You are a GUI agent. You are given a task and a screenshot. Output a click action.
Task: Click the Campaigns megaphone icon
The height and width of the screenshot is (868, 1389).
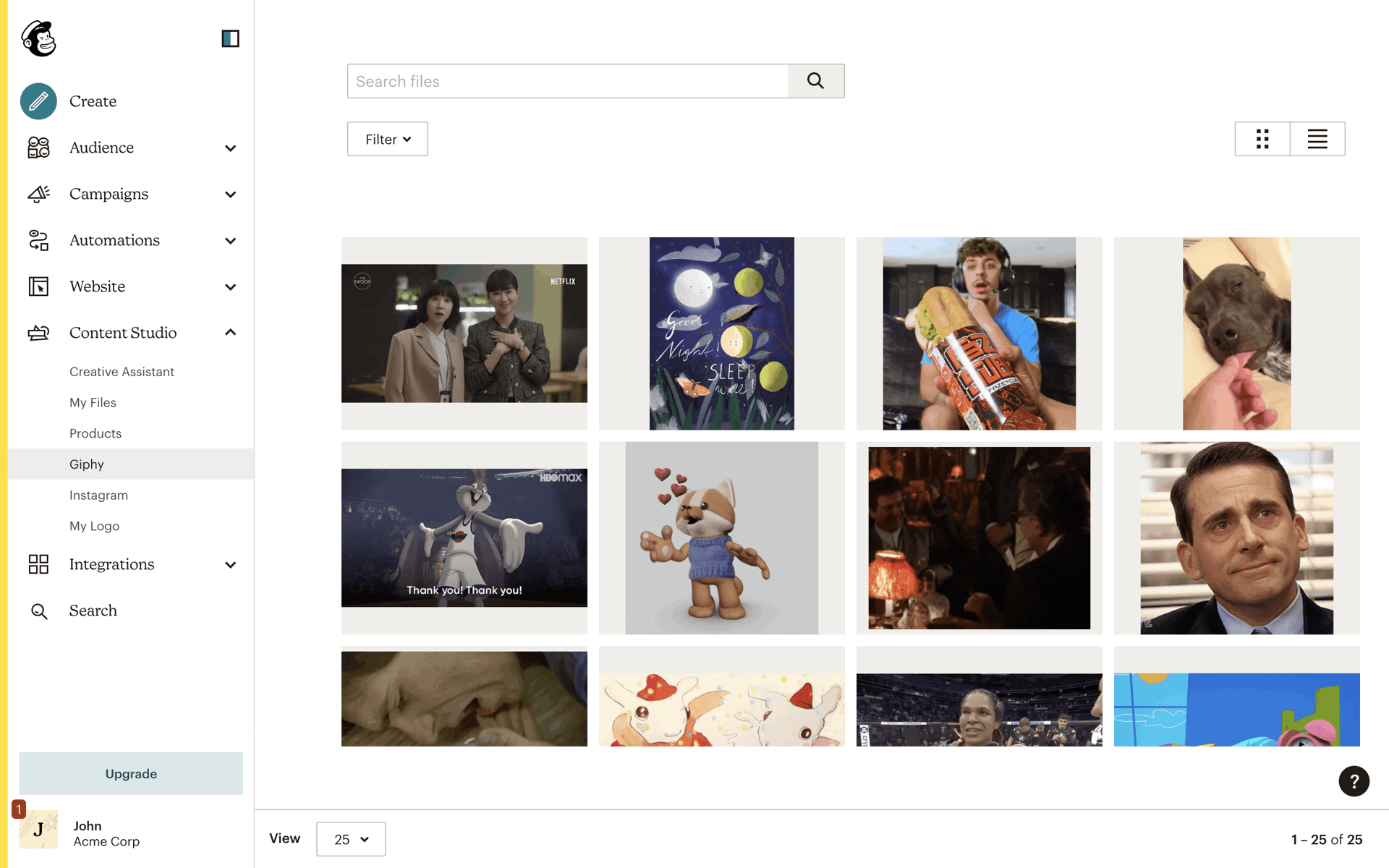click(x=38, y=194)
